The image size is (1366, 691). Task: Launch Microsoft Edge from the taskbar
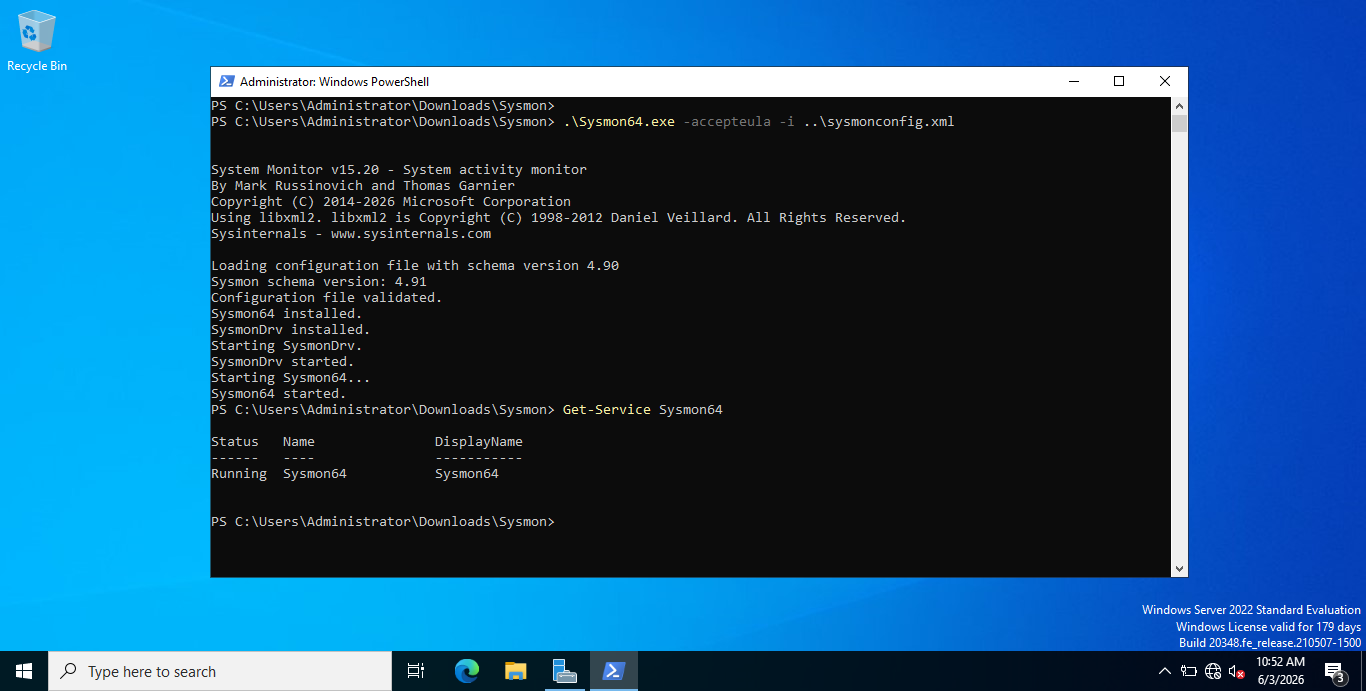pos(467,671)
